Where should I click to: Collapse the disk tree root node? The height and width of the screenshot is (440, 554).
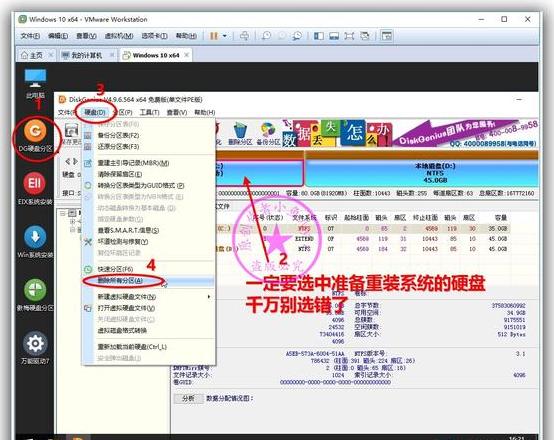[63, 213]
